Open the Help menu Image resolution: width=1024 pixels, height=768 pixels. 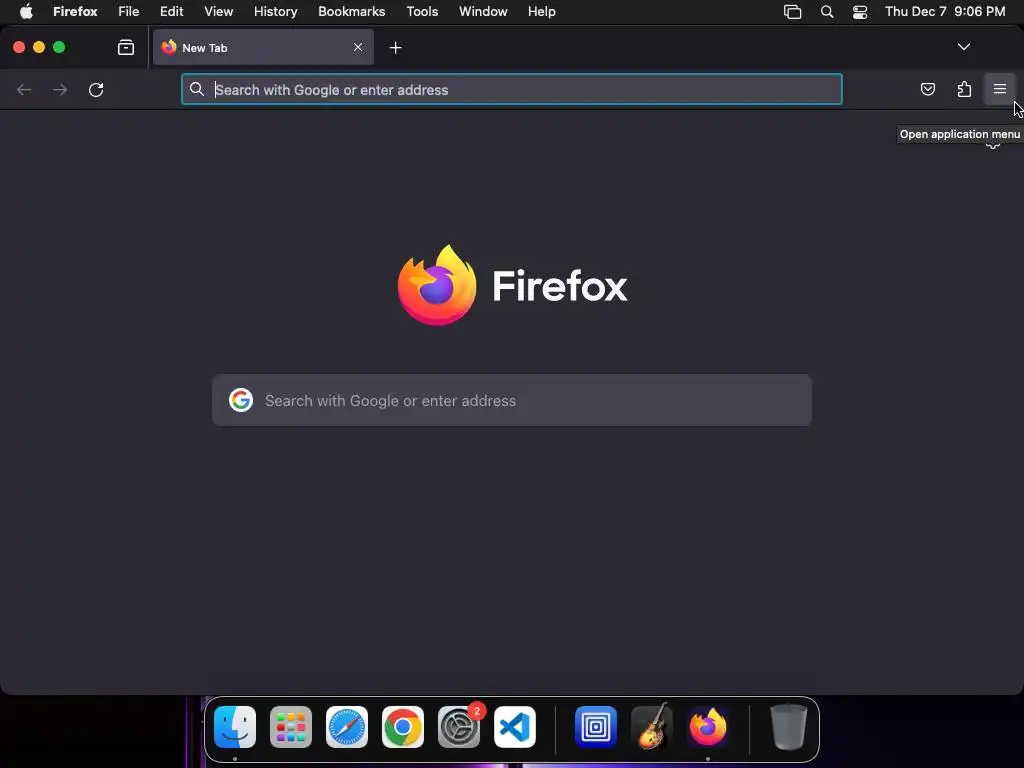541,11
